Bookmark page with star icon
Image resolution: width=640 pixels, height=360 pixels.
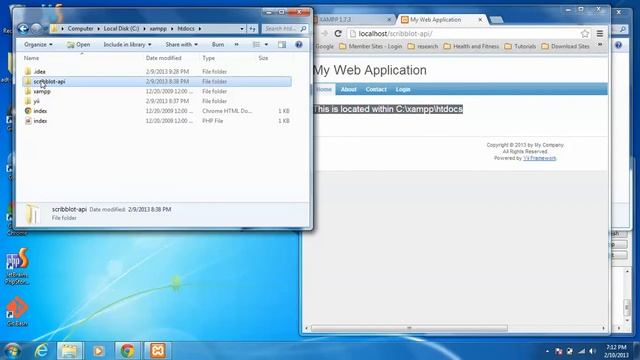click(585, 33)
